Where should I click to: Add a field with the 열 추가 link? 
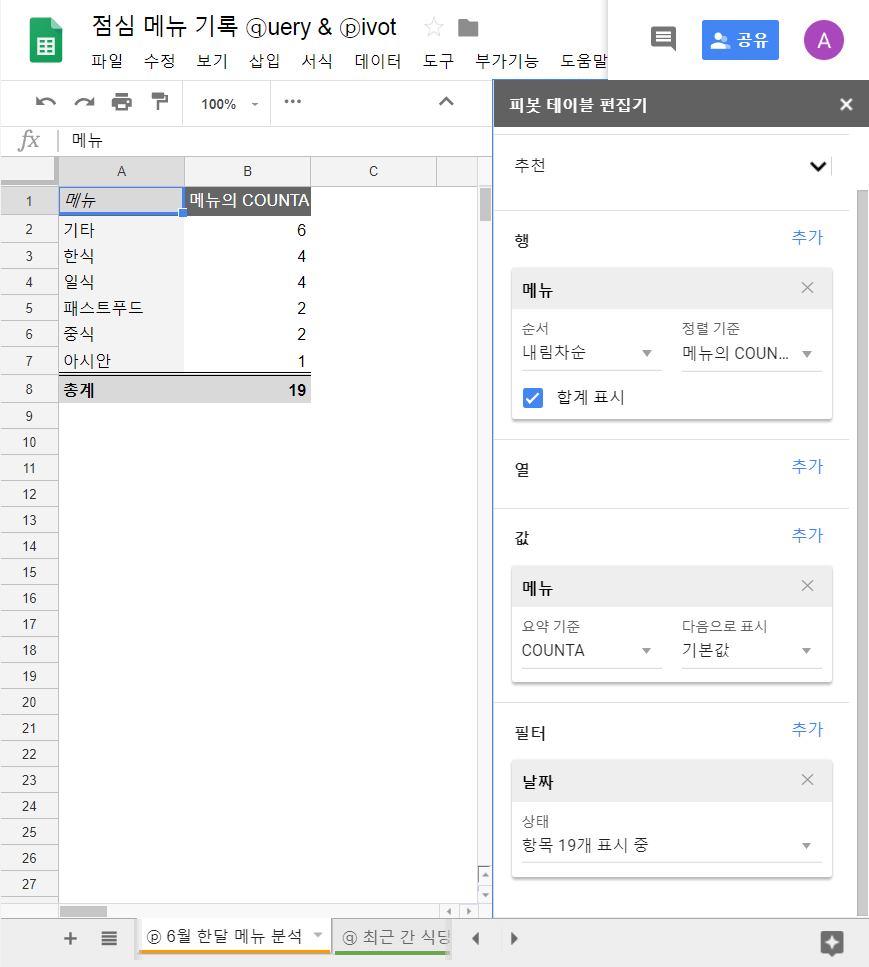tap(807, 465)
